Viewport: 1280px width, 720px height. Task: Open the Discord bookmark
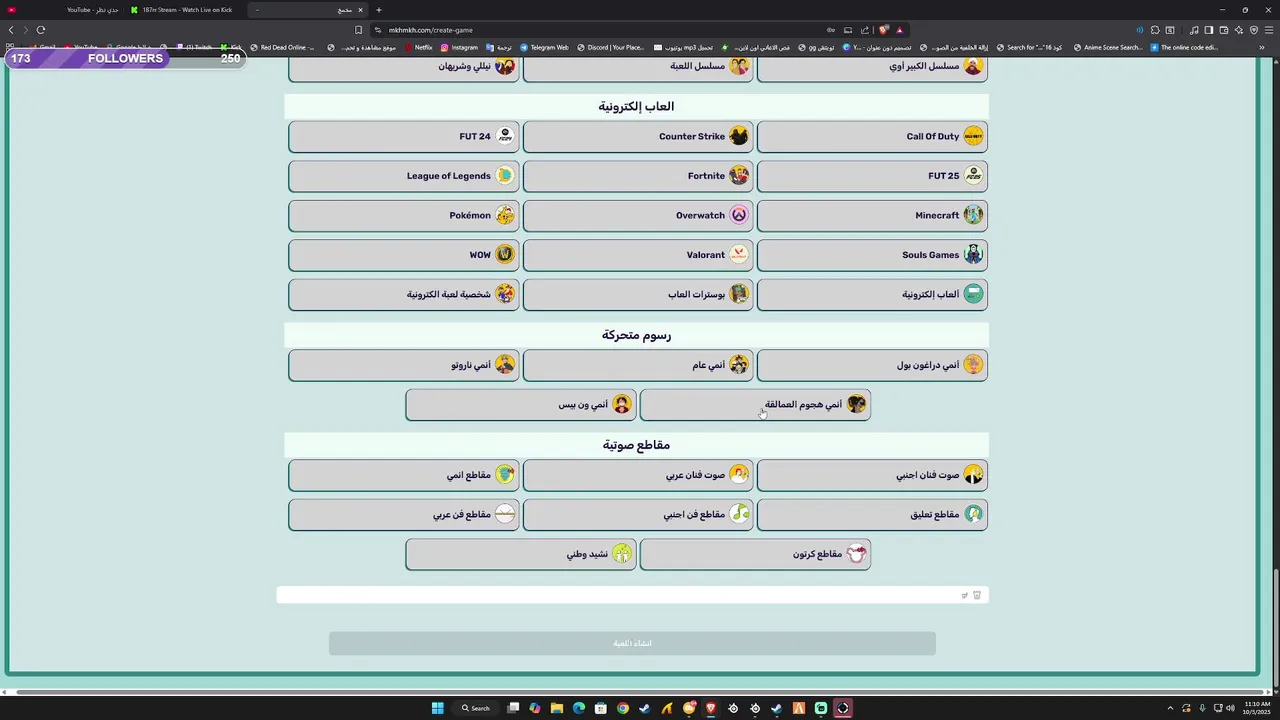(610, 47)
